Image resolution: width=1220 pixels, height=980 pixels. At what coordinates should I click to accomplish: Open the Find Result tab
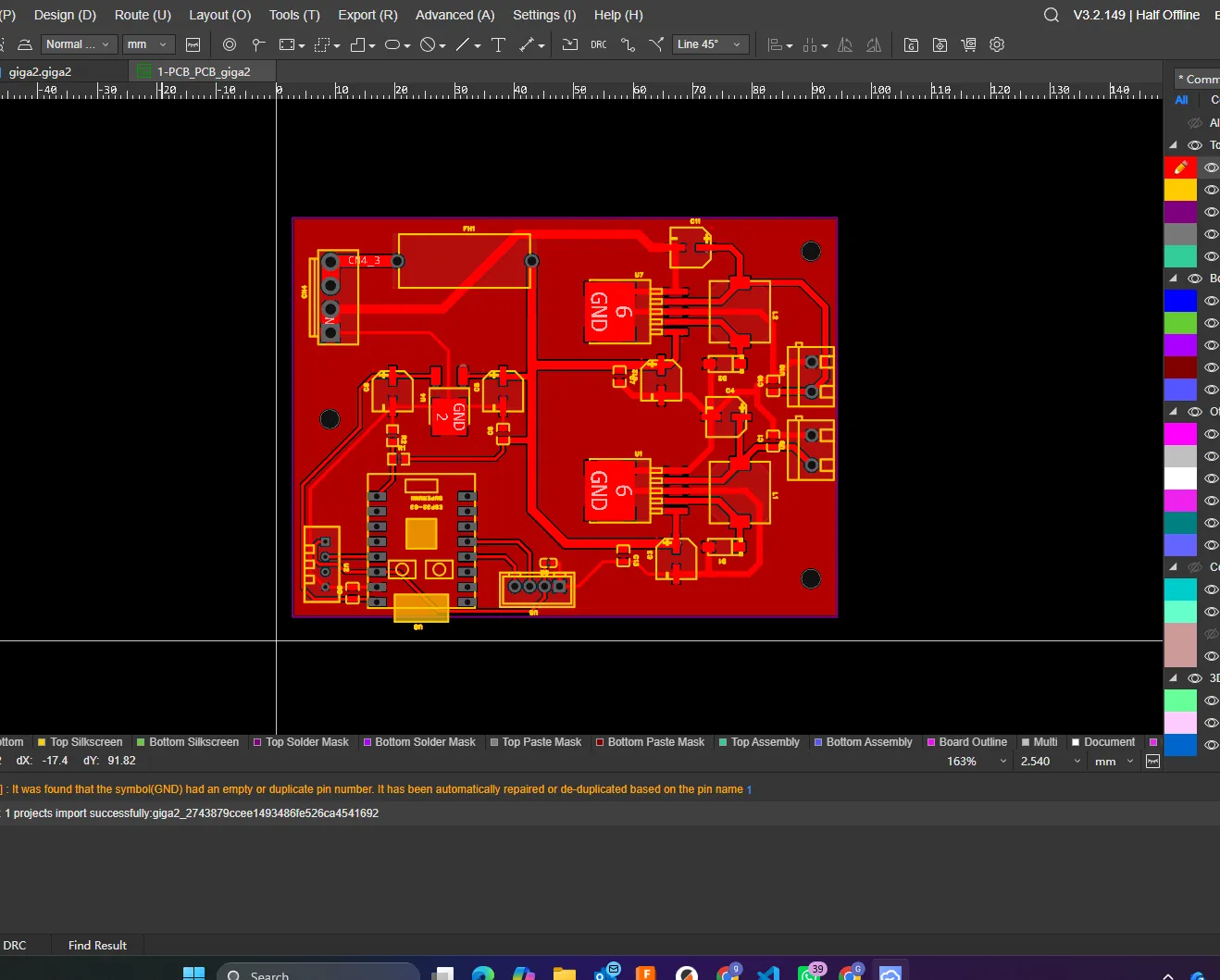point(97,945)
